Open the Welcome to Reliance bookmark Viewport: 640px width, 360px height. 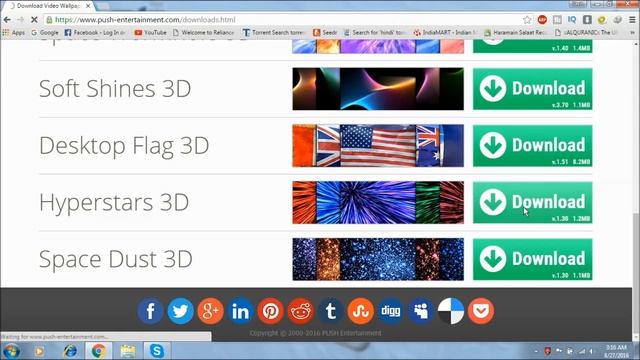click(203, 32)
